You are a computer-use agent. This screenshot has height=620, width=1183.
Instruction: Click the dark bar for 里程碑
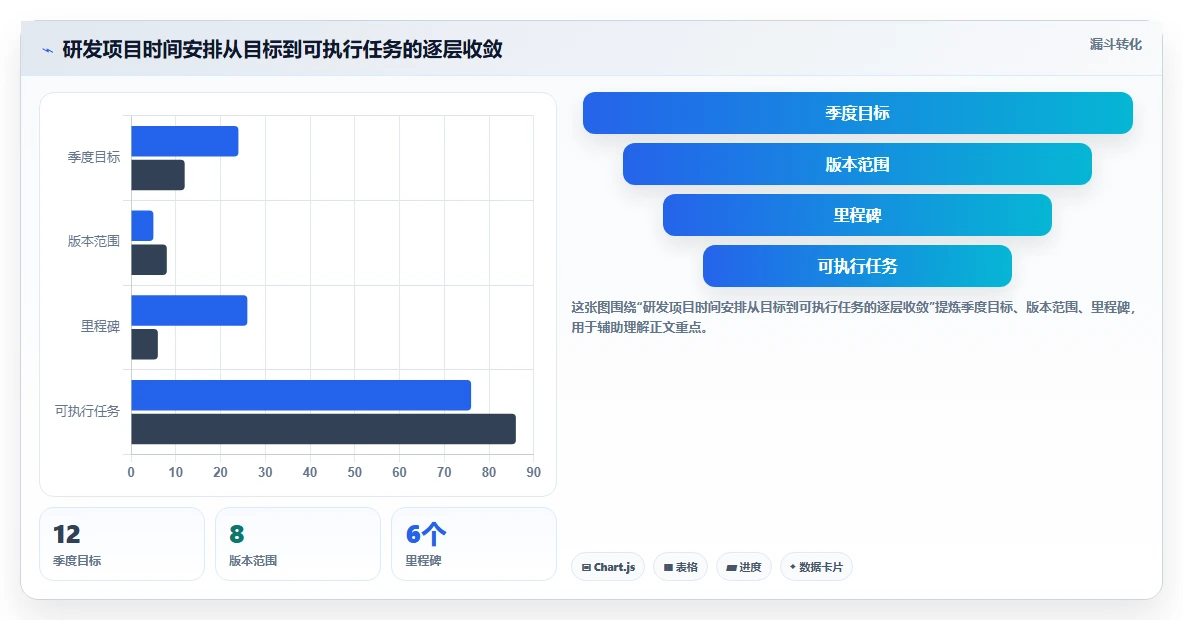pos(145,344)
